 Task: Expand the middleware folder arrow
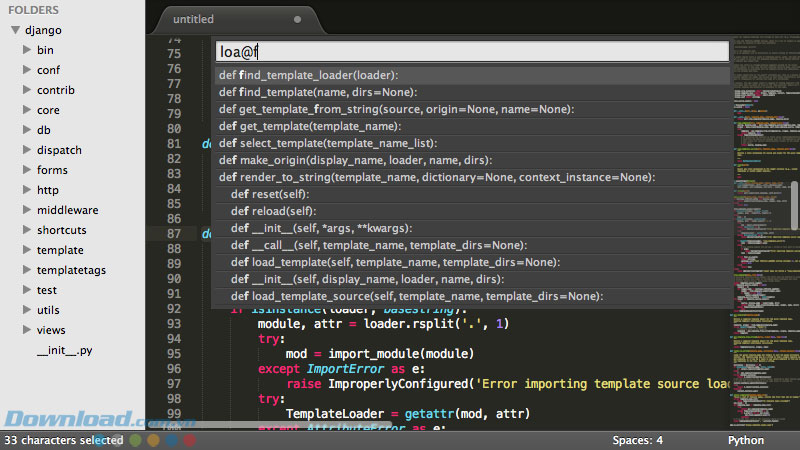[x=27, y=209]
